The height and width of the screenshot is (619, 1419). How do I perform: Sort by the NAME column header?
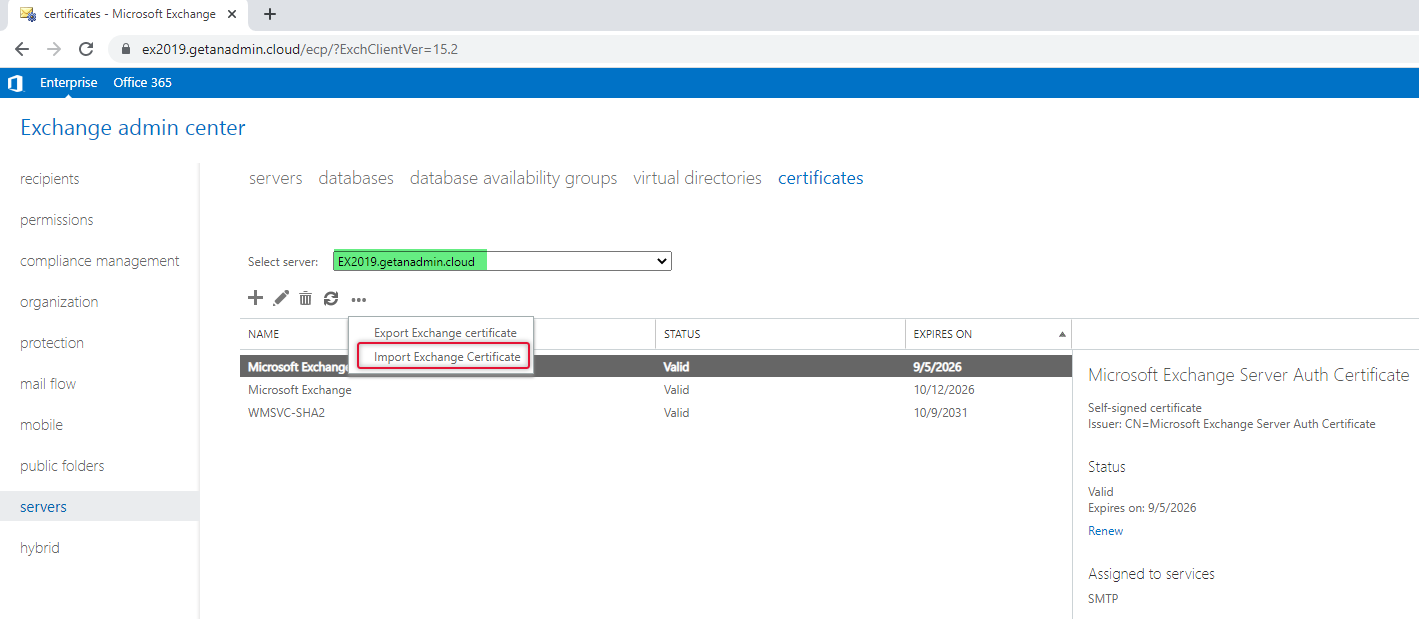[x=264, y=334]
